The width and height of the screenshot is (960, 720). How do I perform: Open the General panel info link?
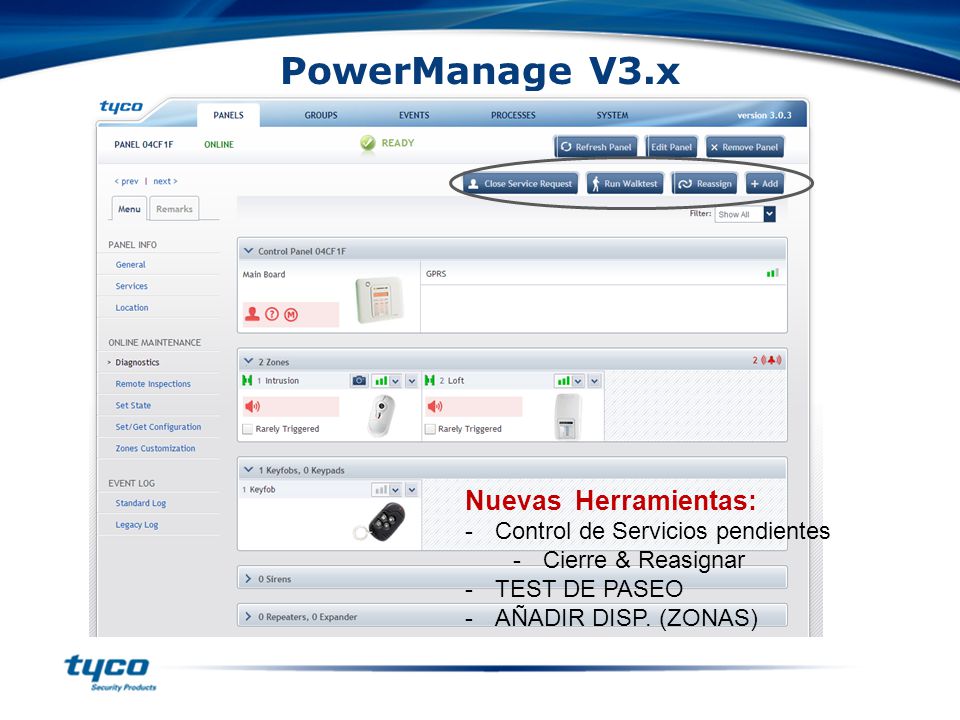130,264
